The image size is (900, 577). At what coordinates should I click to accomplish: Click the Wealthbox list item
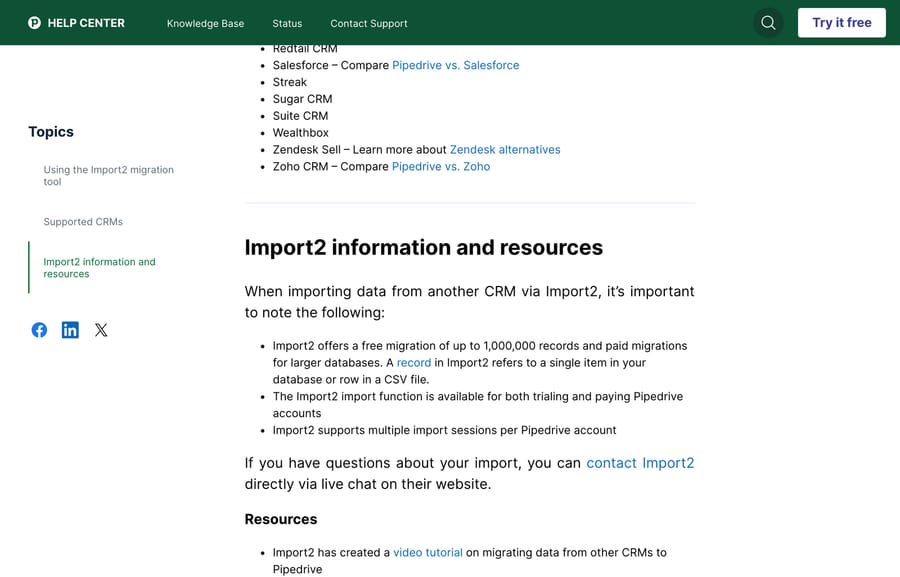click(x=301, y=133)
